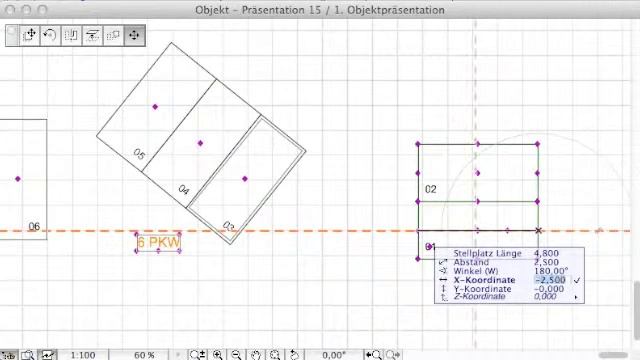The width and height of the screenshot is (640, 360).
Task: Open the 0,00° orientation field
Action: [x=334, y=355]
